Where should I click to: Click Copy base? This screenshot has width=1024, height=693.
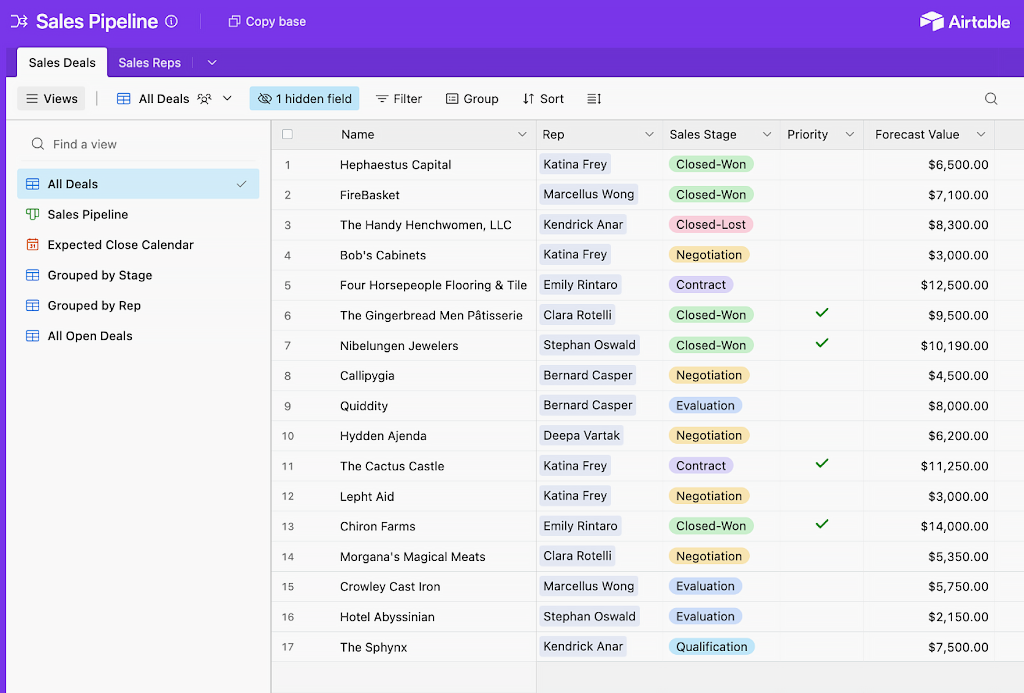[267, 22]
